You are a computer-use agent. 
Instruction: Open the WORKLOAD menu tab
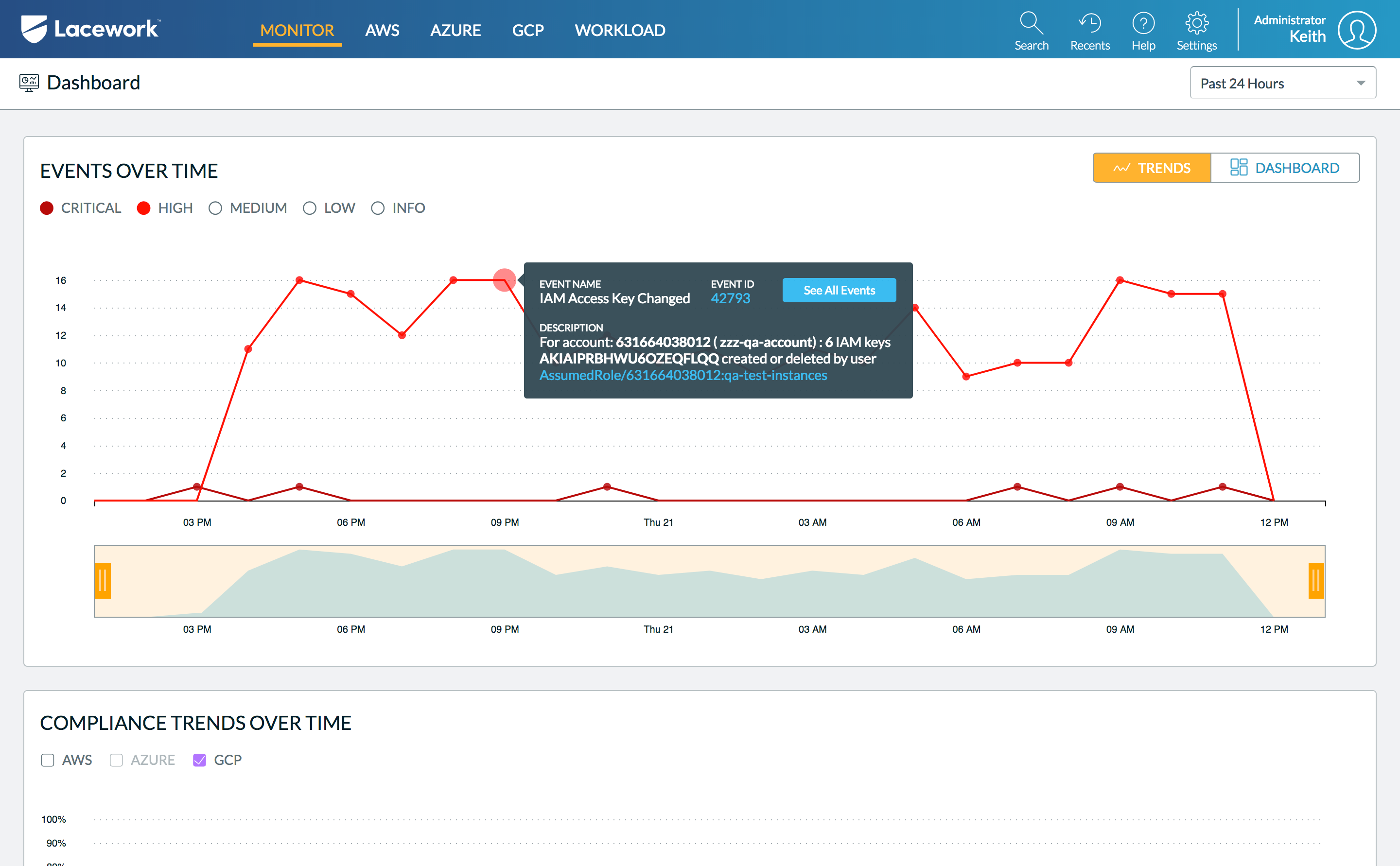pyautogui.click(x=620, y=30)
